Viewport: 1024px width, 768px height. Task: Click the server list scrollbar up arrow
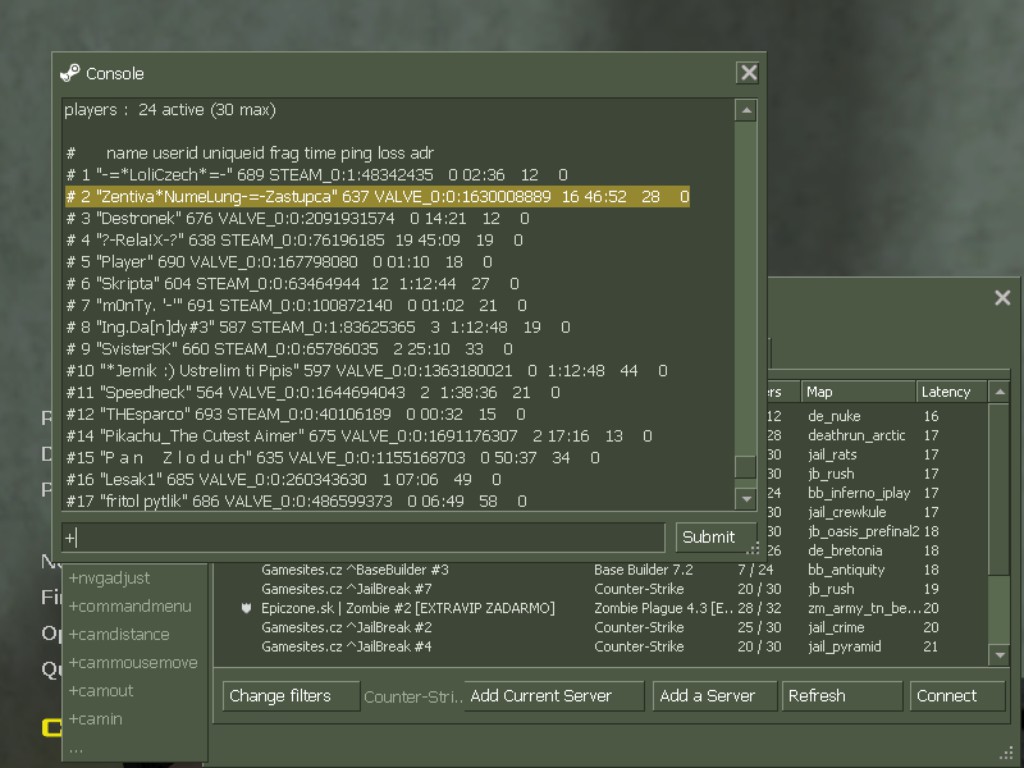coord(1000,392)
